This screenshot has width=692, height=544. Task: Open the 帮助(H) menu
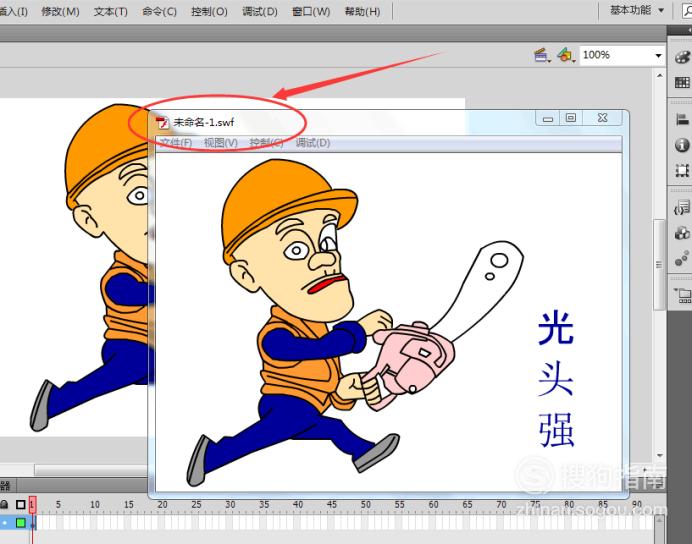[362, 11]
